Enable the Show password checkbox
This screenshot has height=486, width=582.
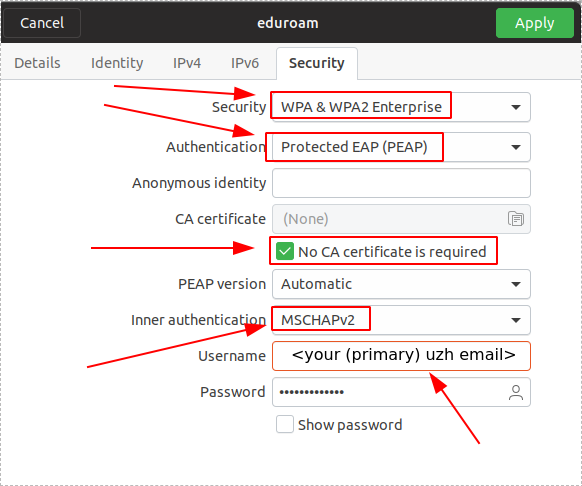point(285,424)
